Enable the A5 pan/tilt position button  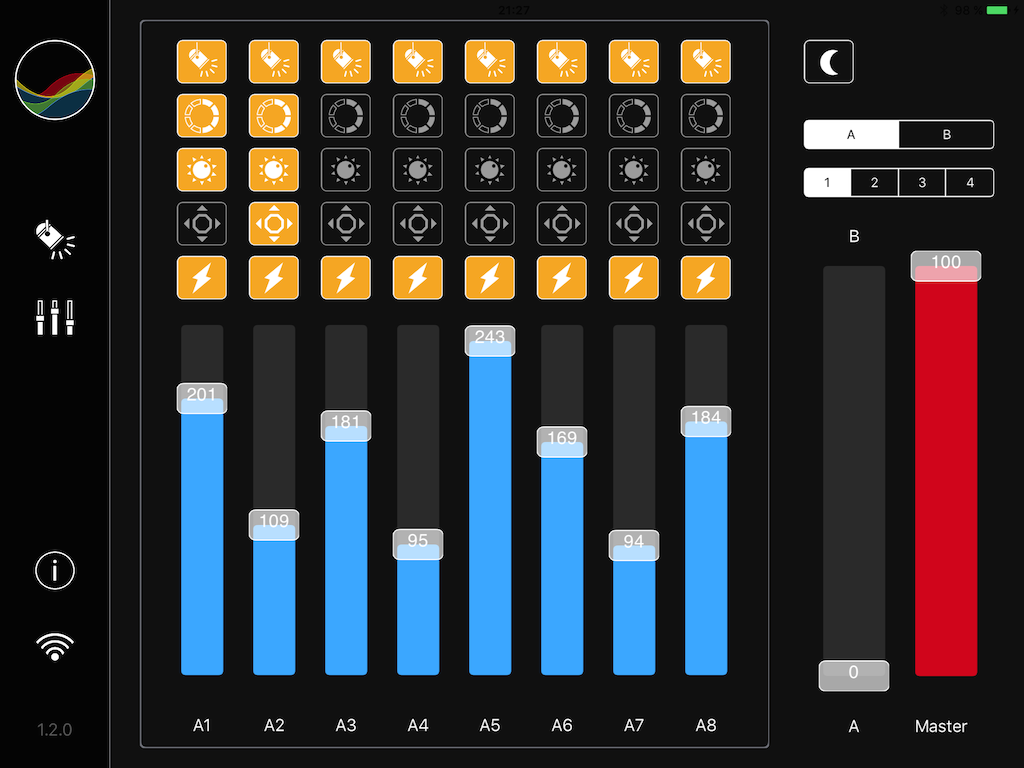(490, 224)
